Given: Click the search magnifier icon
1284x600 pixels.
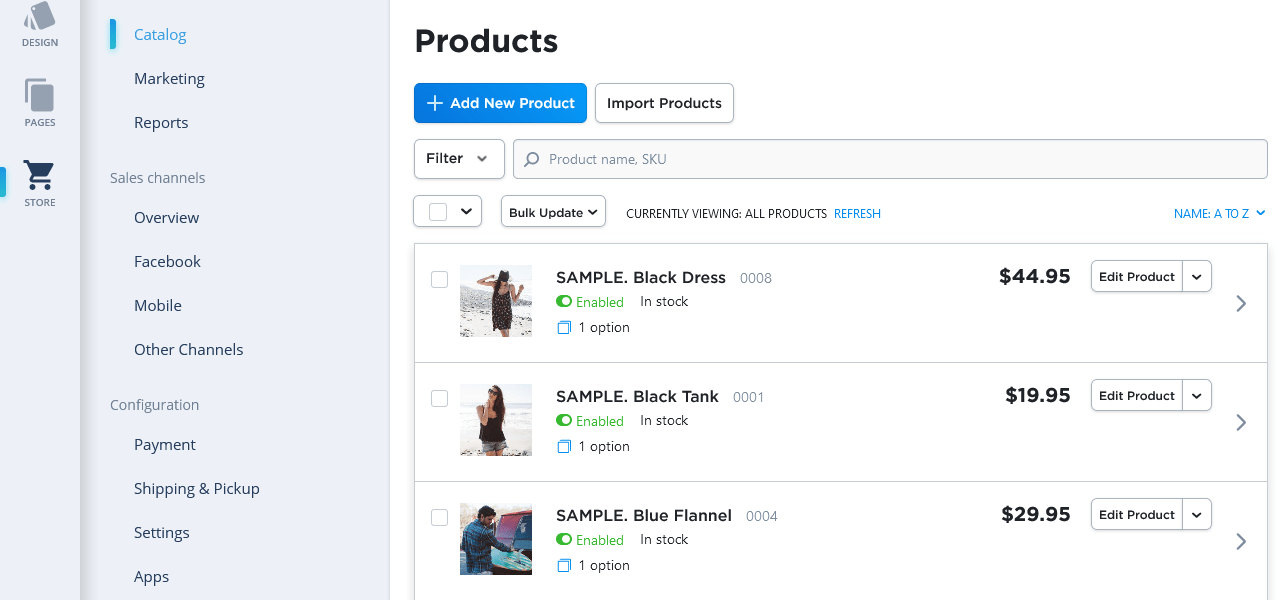Looking at the screenshot, I should 532,159.
